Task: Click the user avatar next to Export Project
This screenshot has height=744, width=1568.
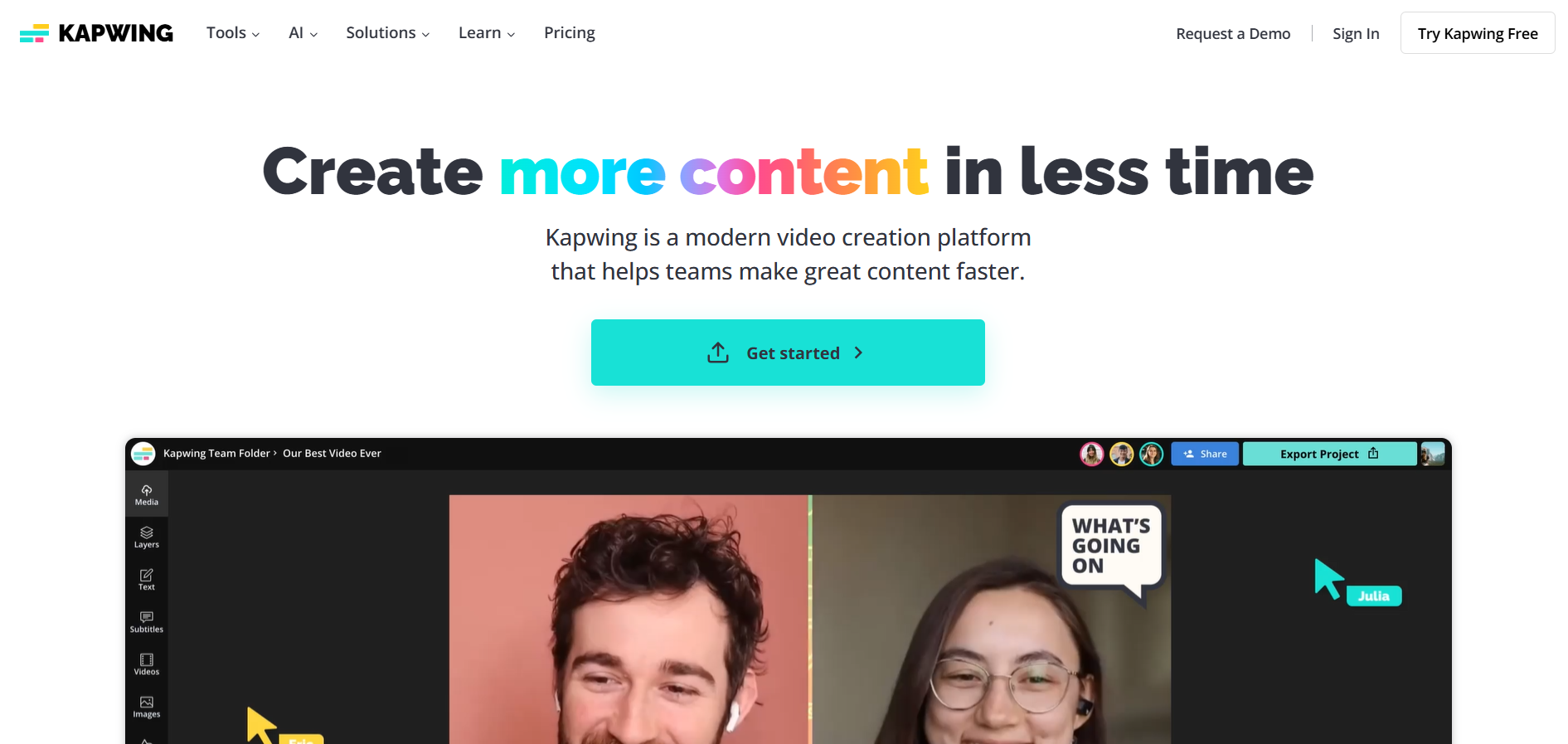Action: pos(1432,454)
